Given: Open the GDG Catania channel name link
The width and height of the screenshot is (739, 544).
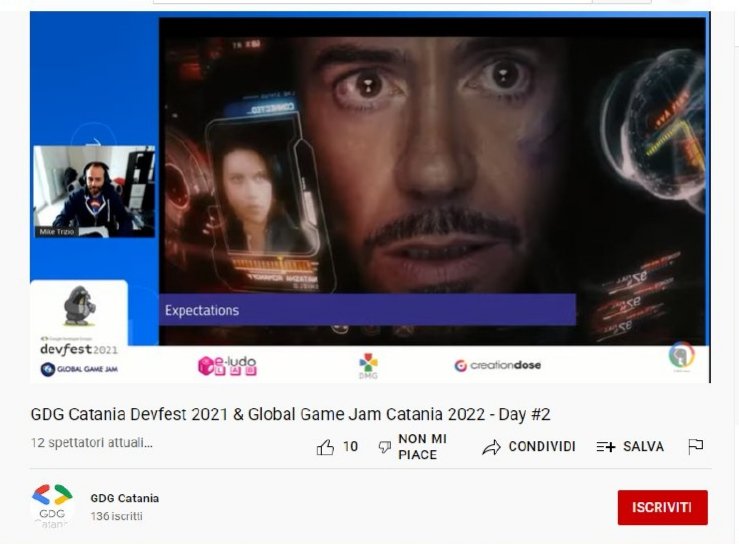Looking at the screenshot, I should coord(124,498).
